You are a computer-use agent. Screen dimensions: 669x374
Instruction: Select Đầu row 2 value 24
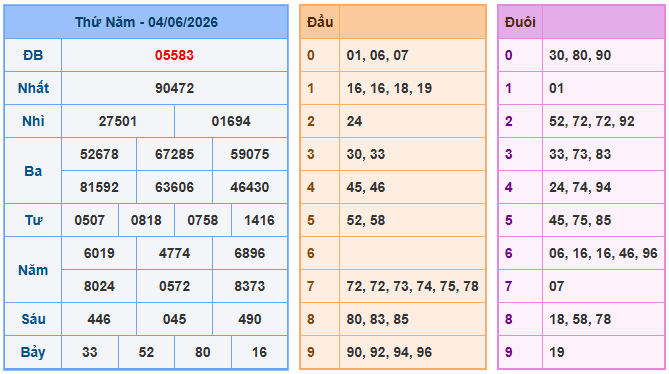[354, 122]
